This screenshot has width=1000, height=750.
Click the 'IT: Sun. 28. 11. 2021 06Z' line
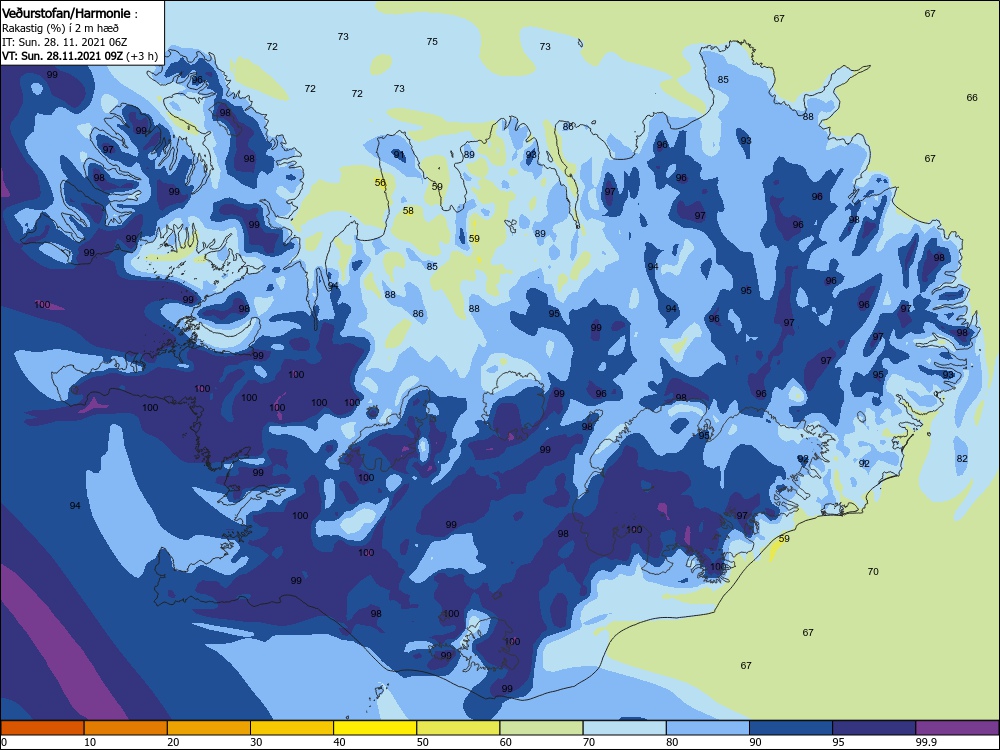pyautogui.click(x=64, y=42)
